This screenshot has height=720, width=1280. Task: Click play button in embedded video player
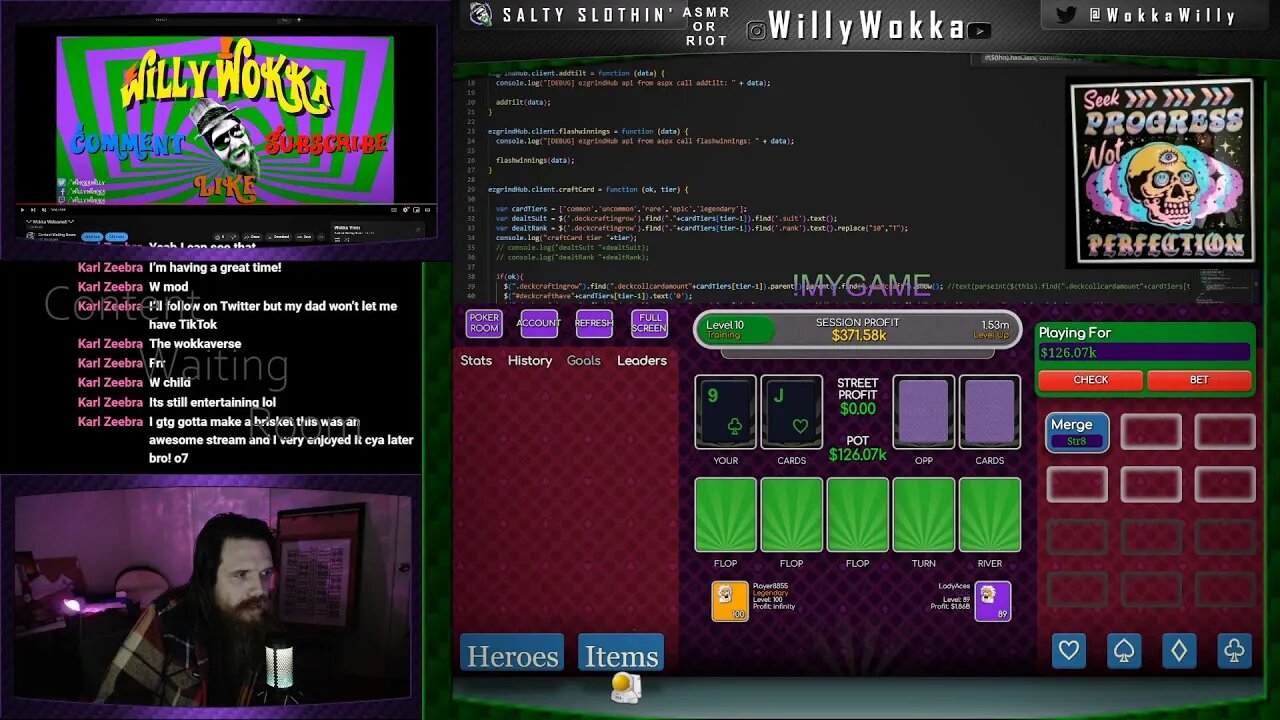click(x=22, y=210)
